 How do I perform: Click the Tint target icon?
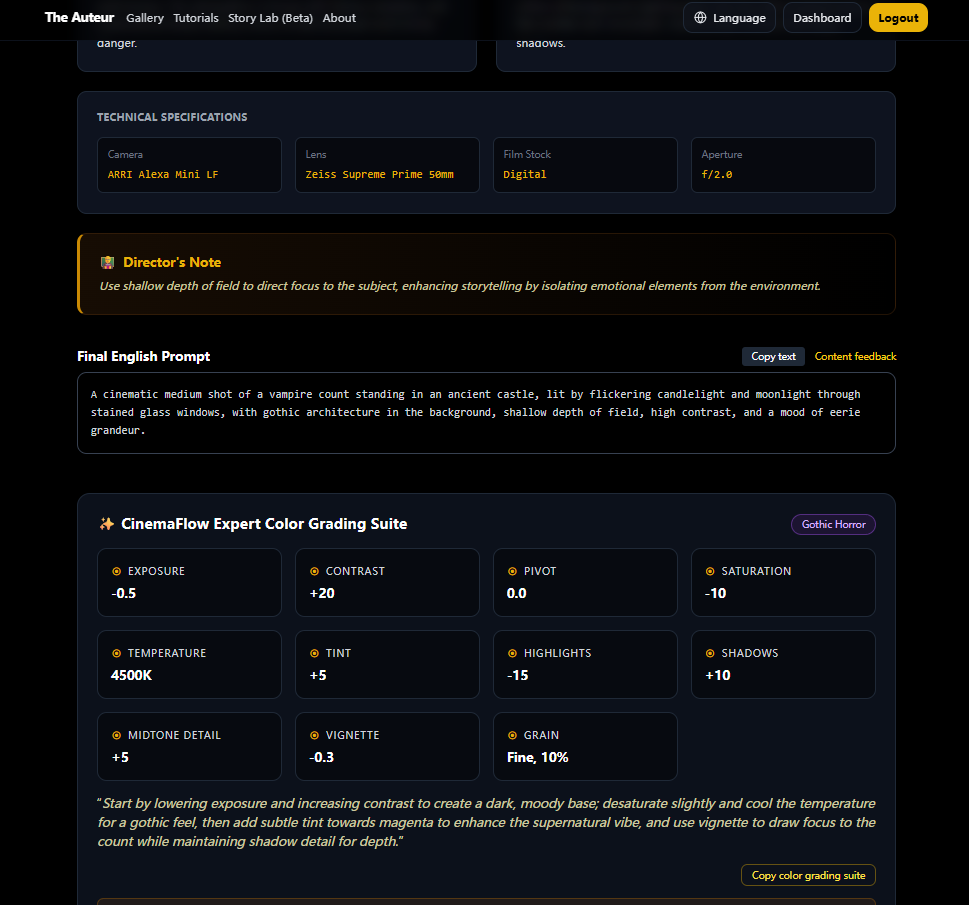click(x=315, y=653)
